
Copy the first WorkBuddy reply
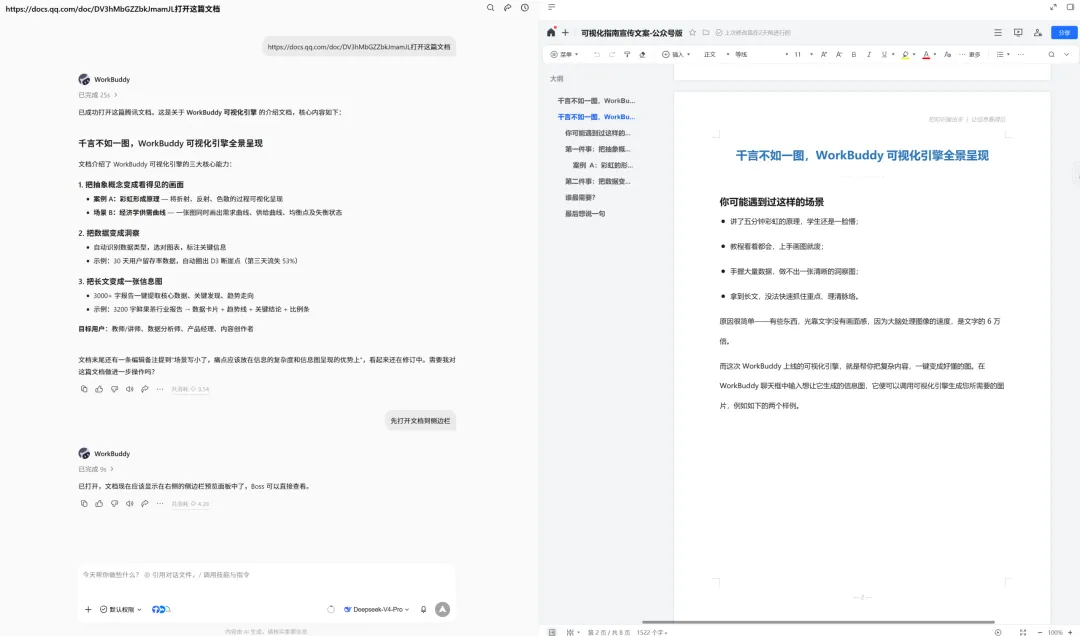pos(84,389)
